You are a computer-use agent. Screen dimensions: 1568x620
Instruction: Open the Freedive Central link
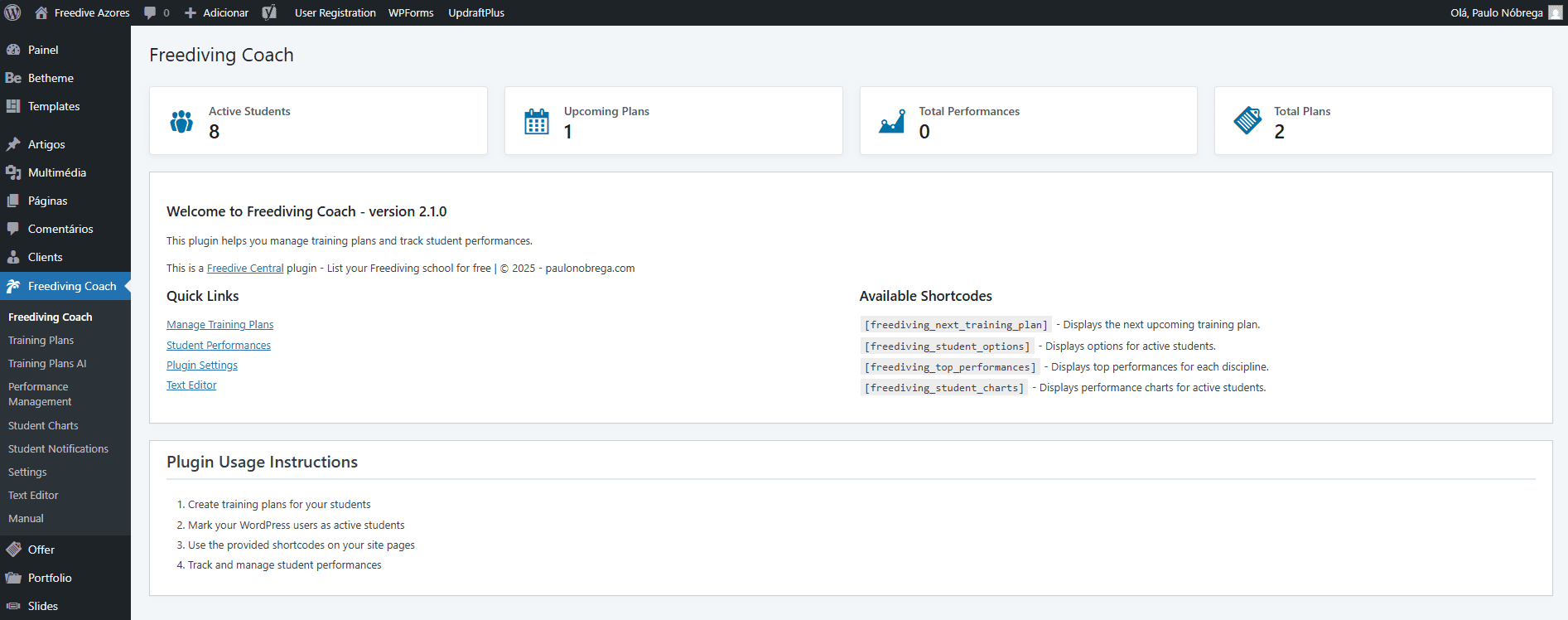pos(245,269)
